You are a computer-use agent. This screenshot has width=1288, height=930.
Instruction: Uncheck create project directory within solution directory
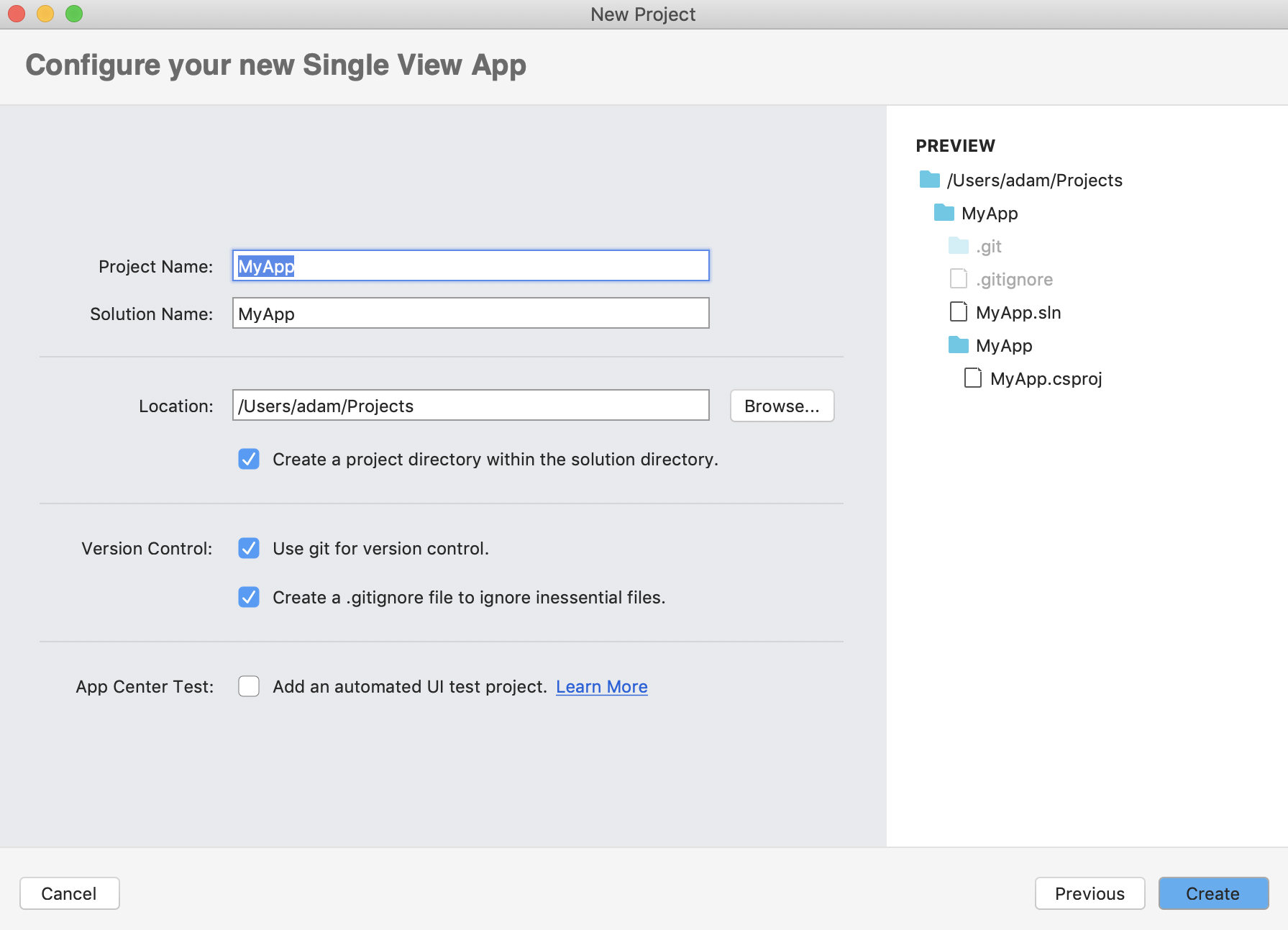(249, 459)
